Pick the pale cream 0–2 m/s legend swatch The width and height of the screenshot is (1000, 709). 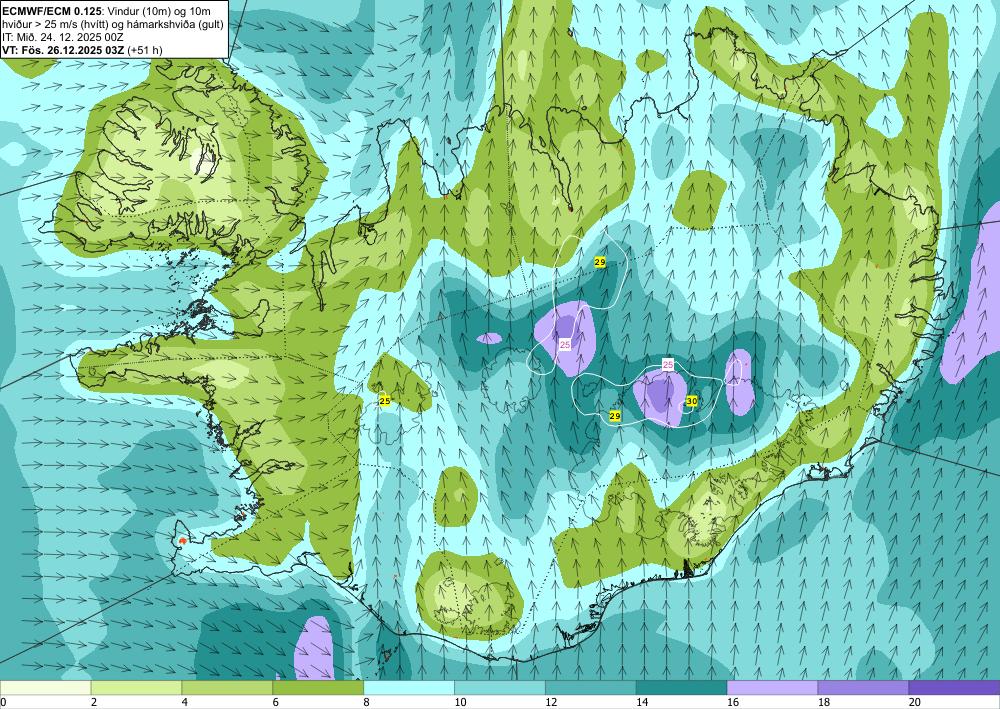click(45, 687)
